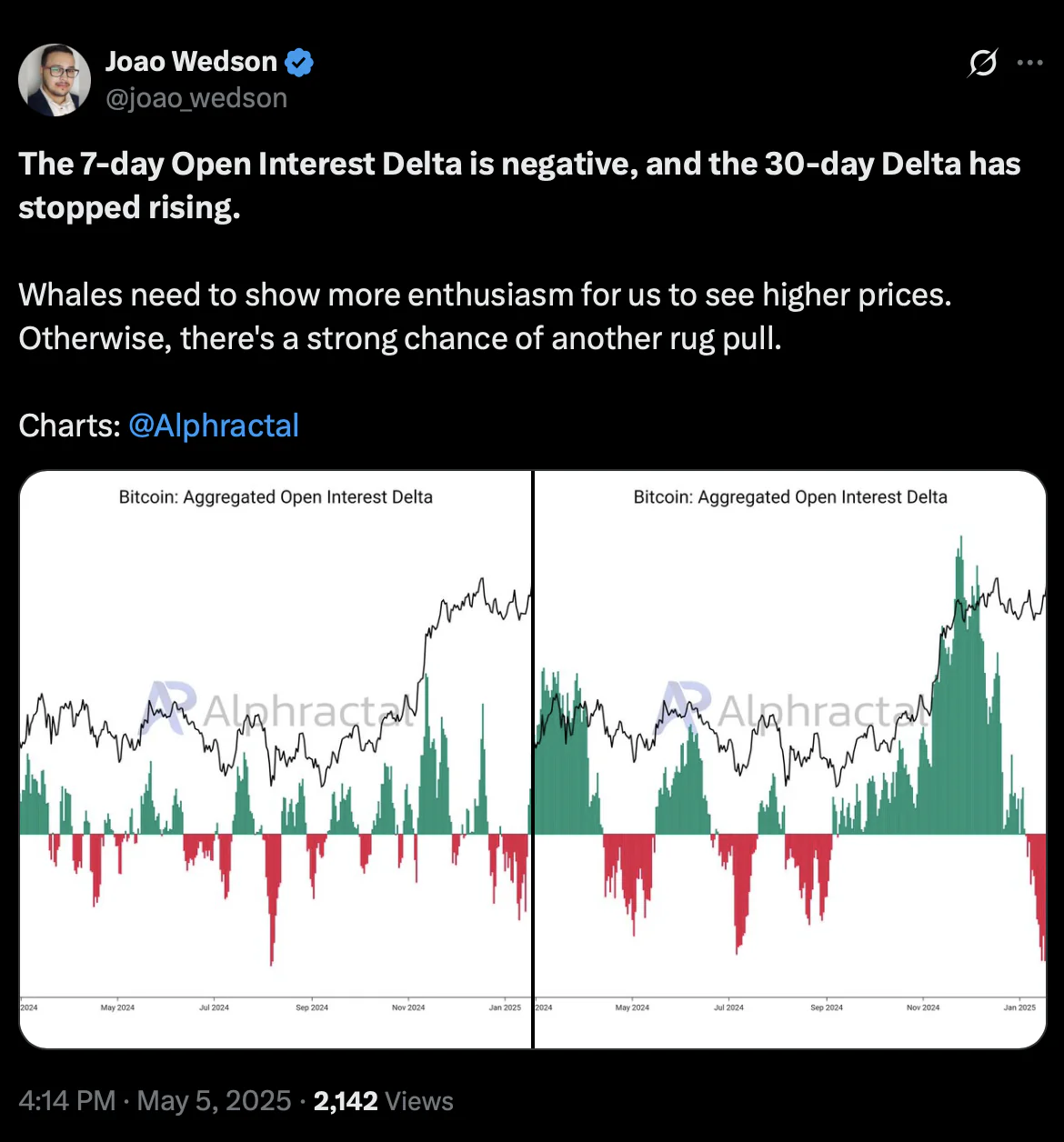Open Joao Wedson's profile avatar
The image size is (1064, 1142).
55,79
